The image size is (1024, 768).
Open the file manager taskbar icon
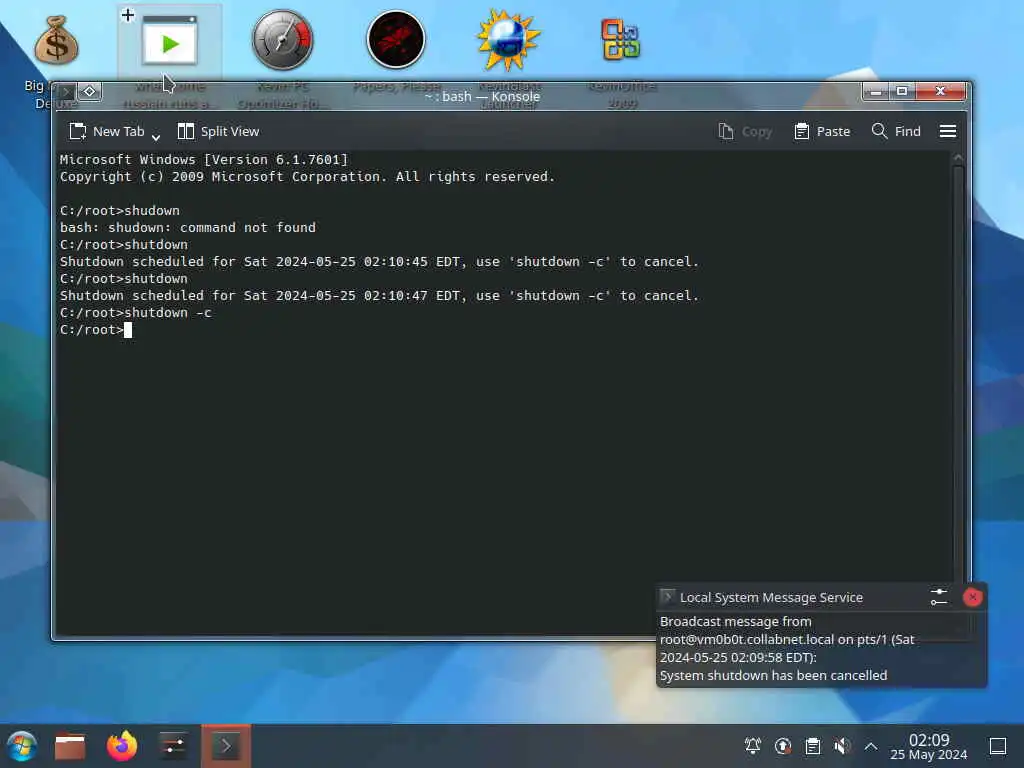pyautogui.click(x=70, y=746)
